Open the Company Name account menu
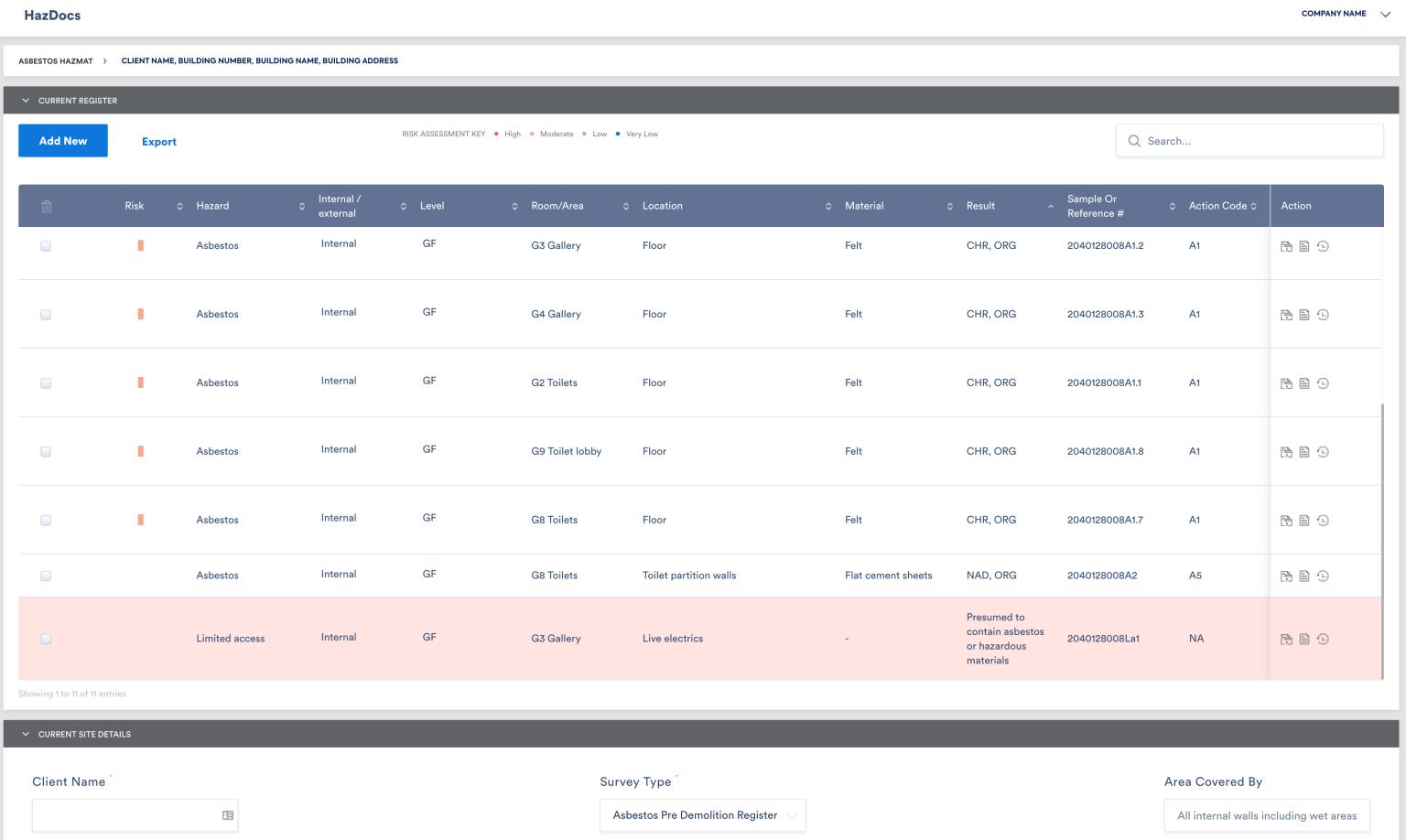The width and height of the screenshot is (1406, 840). (x=1343, y=14)
